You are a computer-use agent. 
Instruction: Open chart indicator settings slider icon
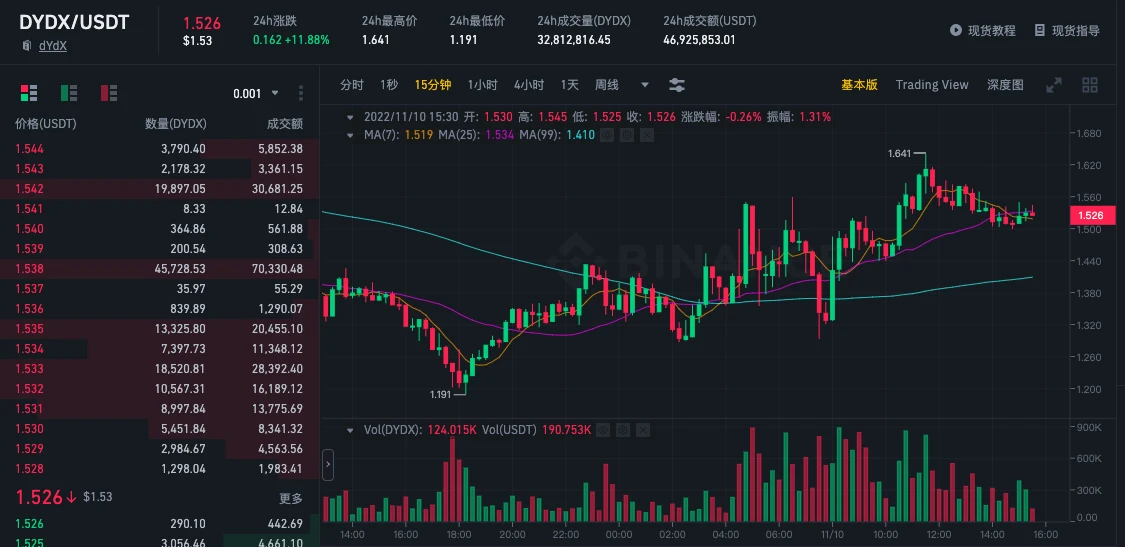677,85
